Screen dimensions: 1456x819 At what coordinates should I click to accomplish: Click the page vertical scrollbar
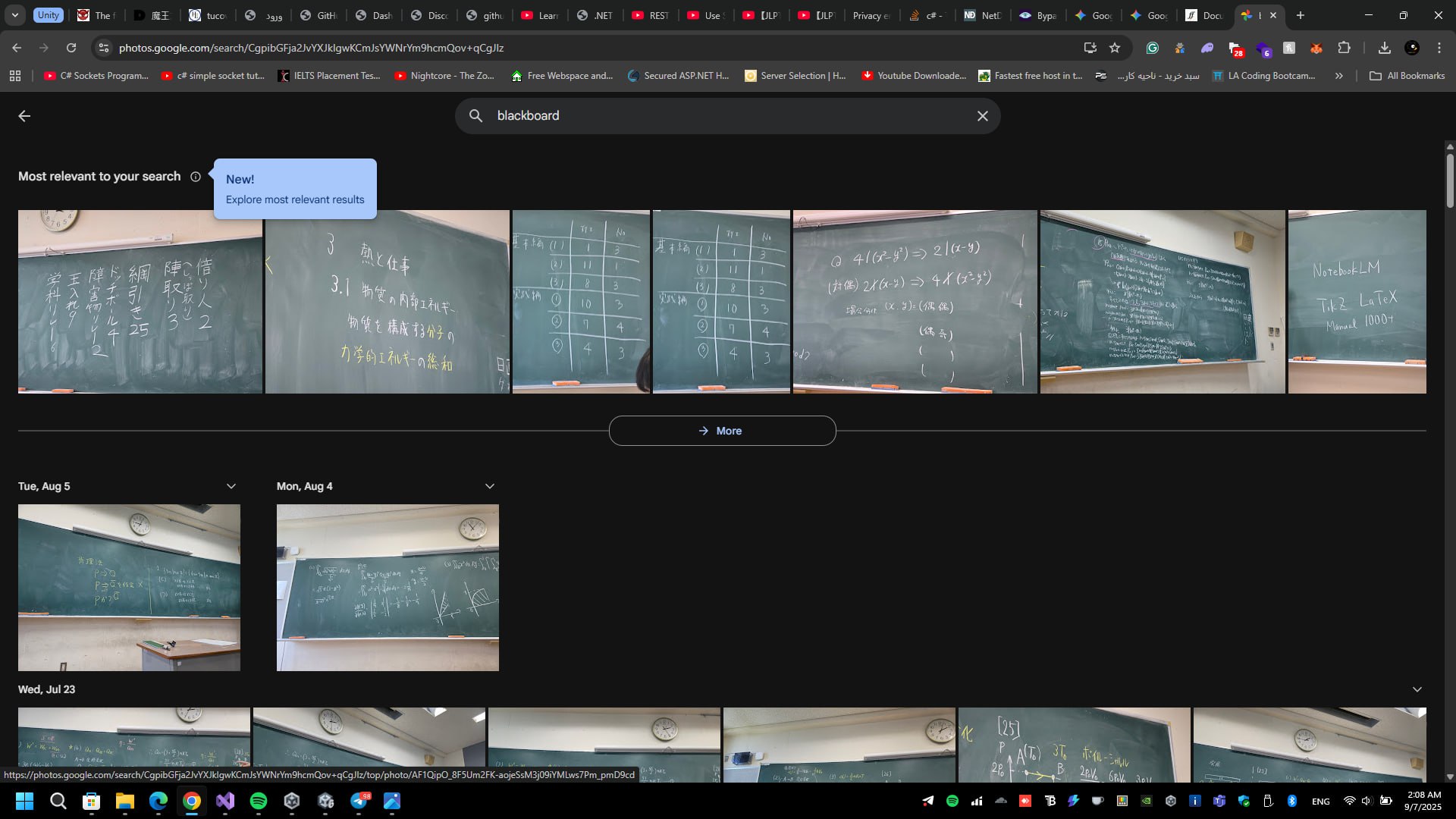pyautogui.click(x=1450, y=182)
